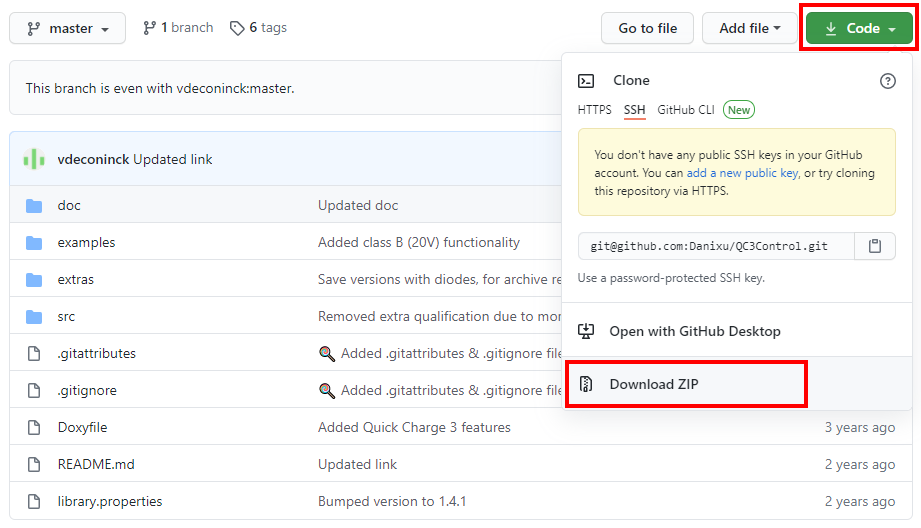Click the SSH clone URL field
The image size is (921, 528).
(x=716, y=246)
